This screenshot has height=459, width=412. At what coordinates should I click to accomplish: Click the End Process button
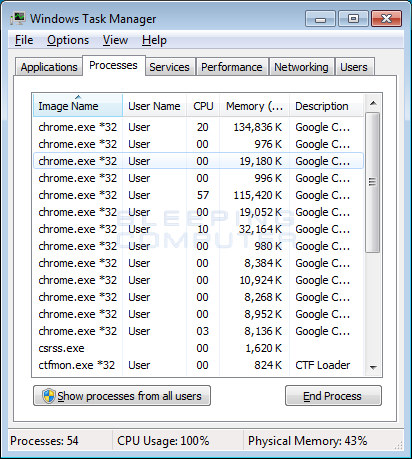tap(333, 396)
